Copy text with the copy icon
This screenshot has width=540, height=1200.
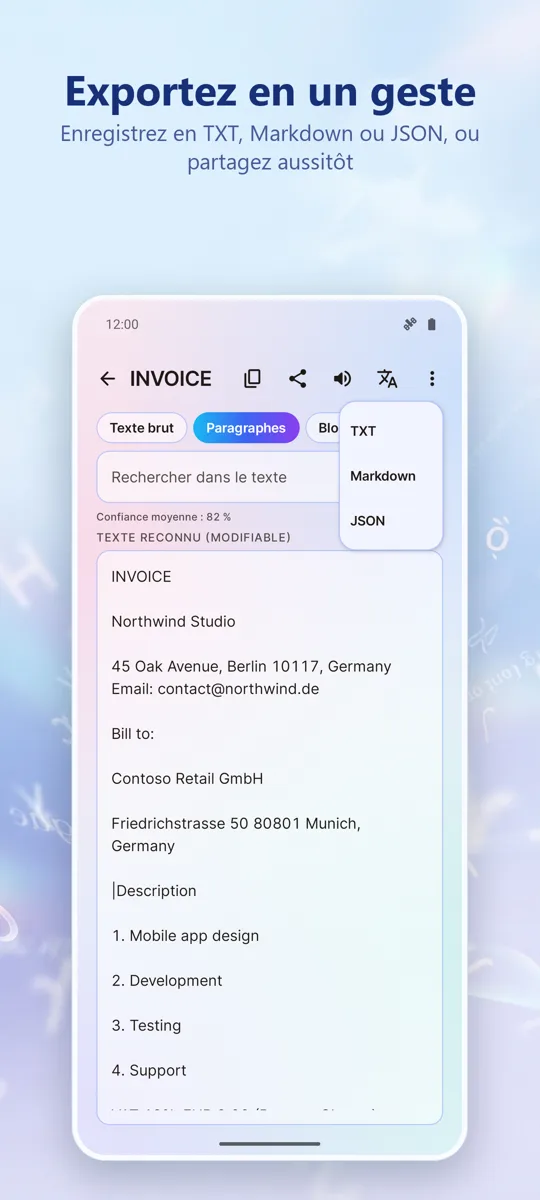pos(252,379)
